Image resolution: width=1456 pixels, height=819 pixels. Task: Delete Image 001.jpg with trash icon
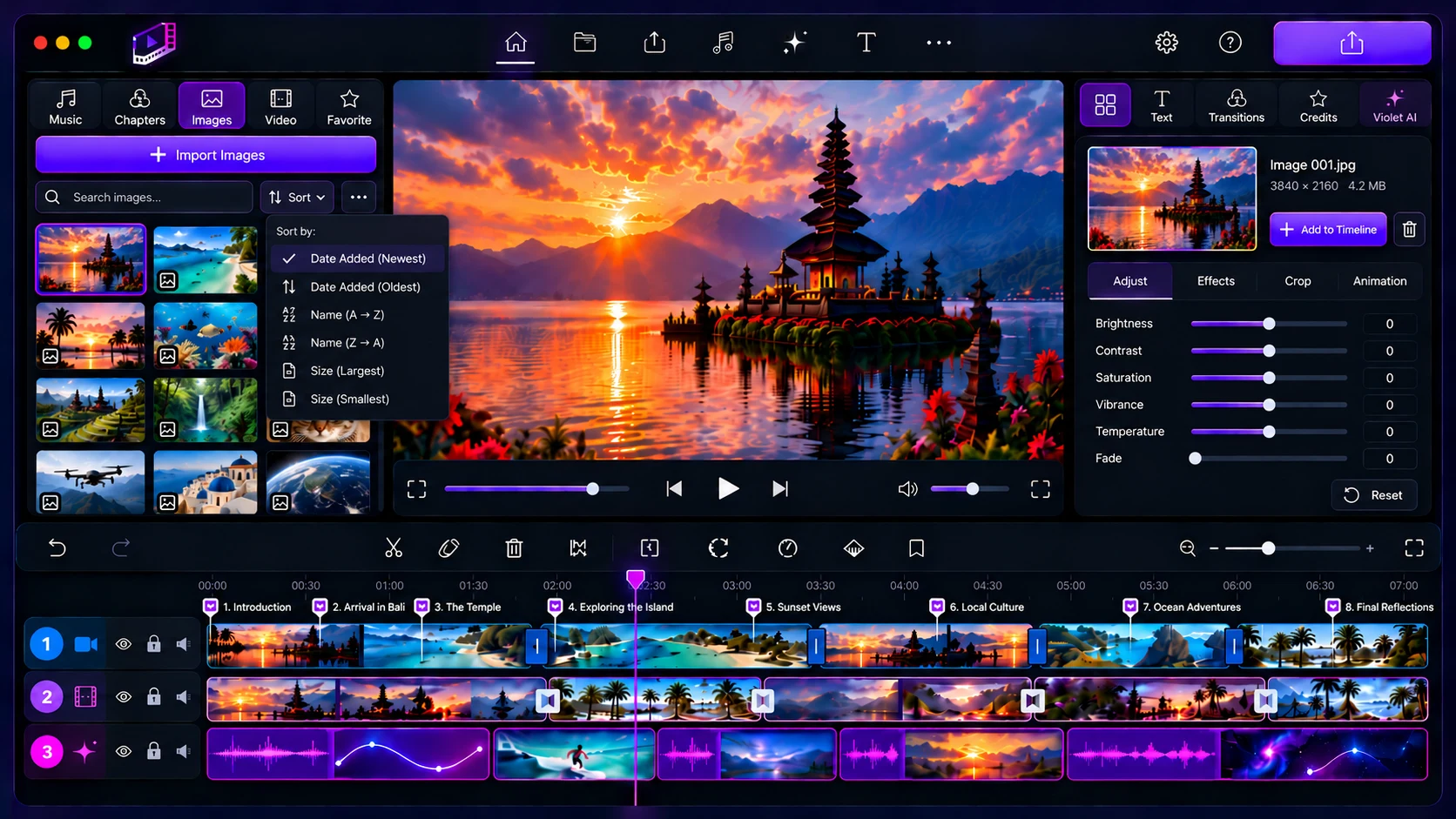pyautogui.click(x=1409, y=229)
